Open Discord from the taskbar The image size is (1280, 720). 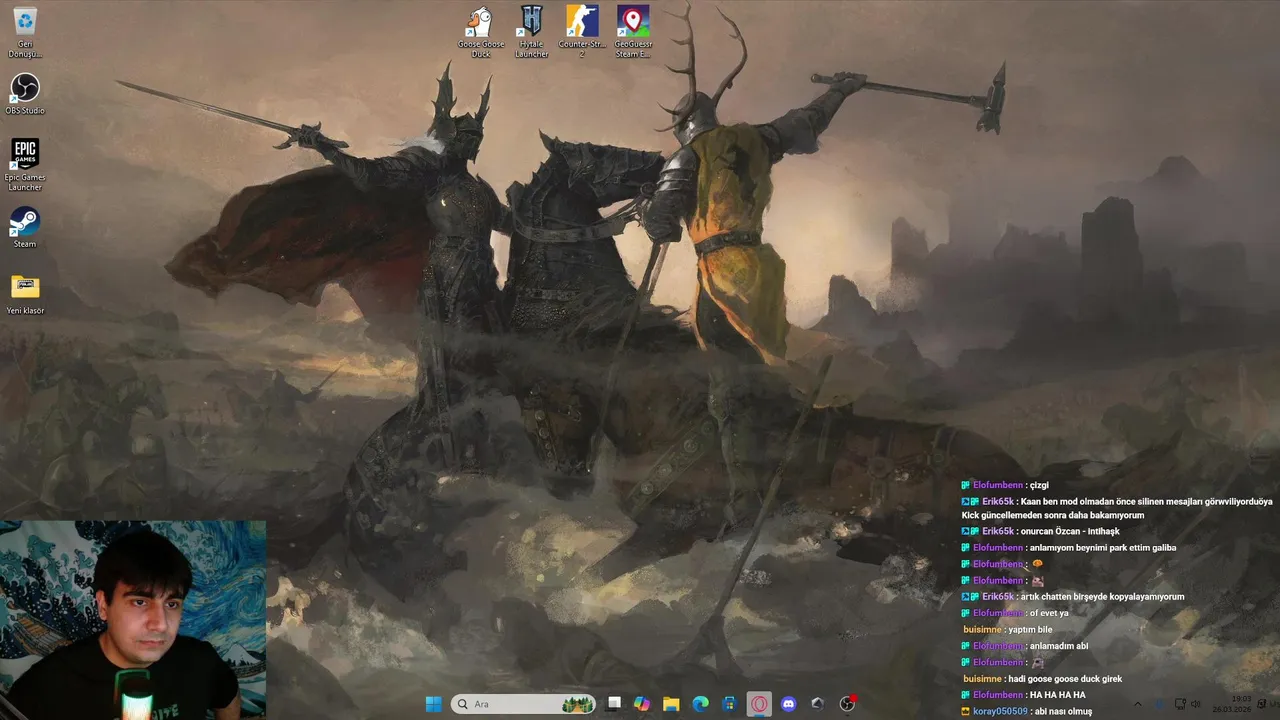[788, 704]
